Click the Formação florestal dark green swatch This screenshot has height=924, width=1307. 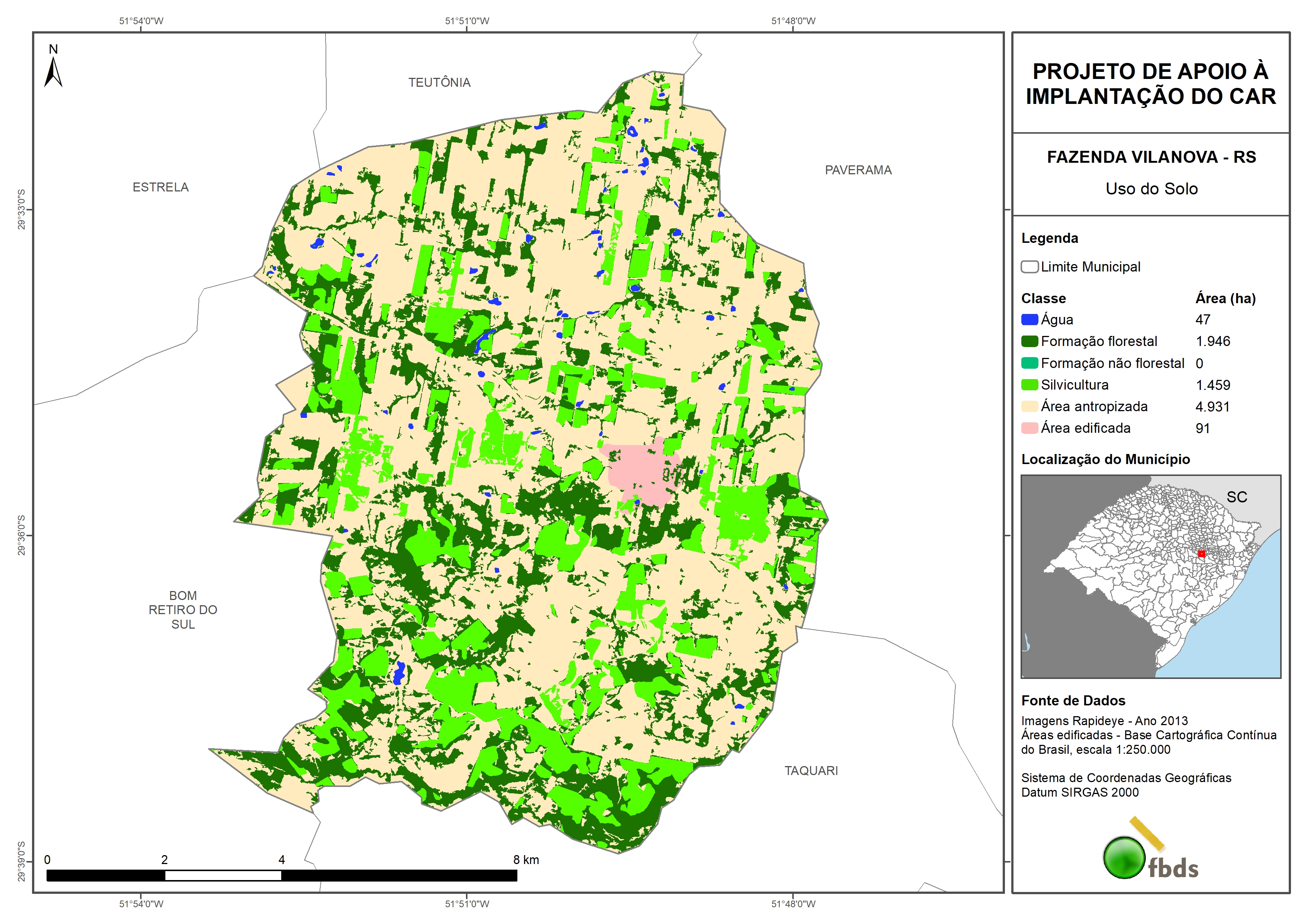1029,341
